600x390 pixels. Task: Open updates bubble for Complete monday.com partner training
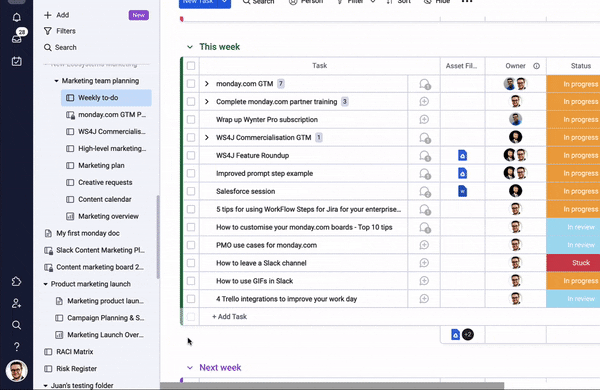pos(424,101)
